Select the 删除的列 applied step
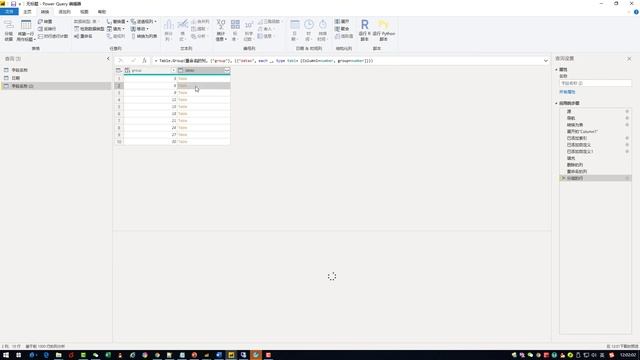Screen dimensions: 640x360 [x=575, y=165]
